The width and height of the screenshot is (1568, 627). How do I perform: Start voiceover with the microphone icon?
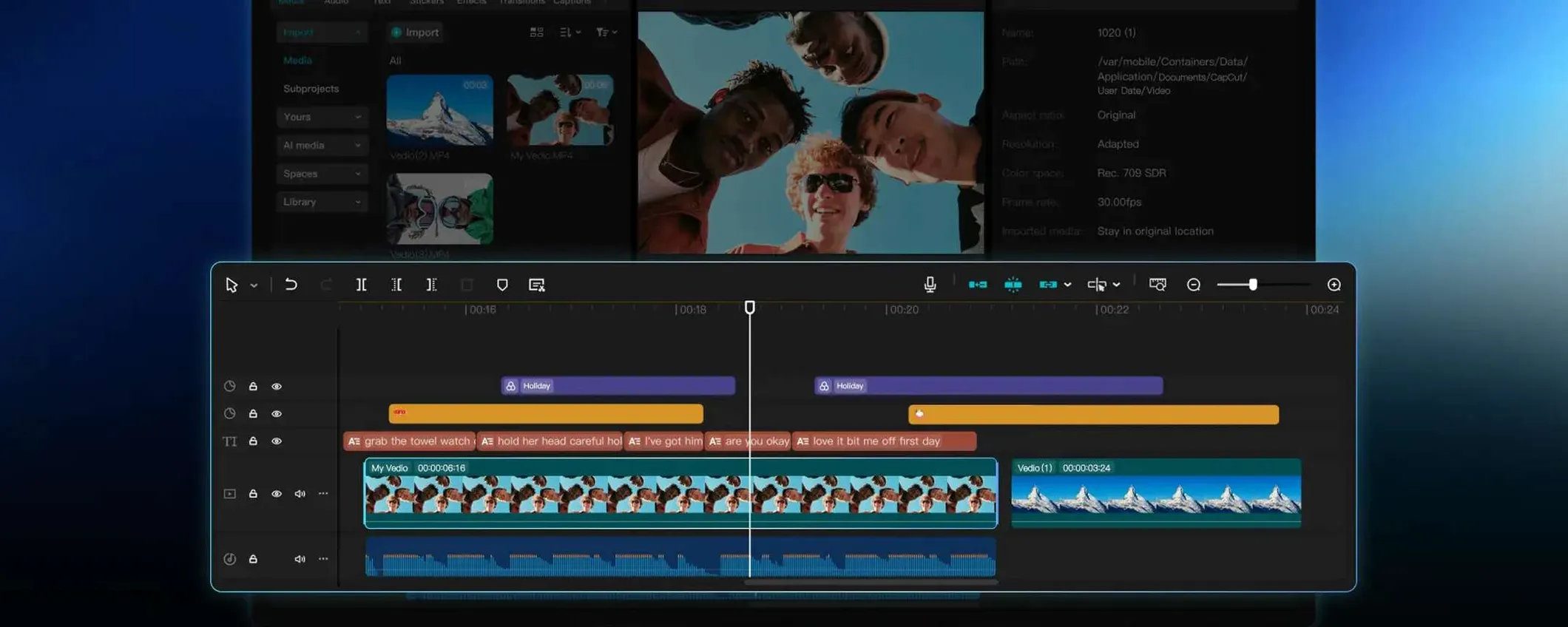pos(930,285)
